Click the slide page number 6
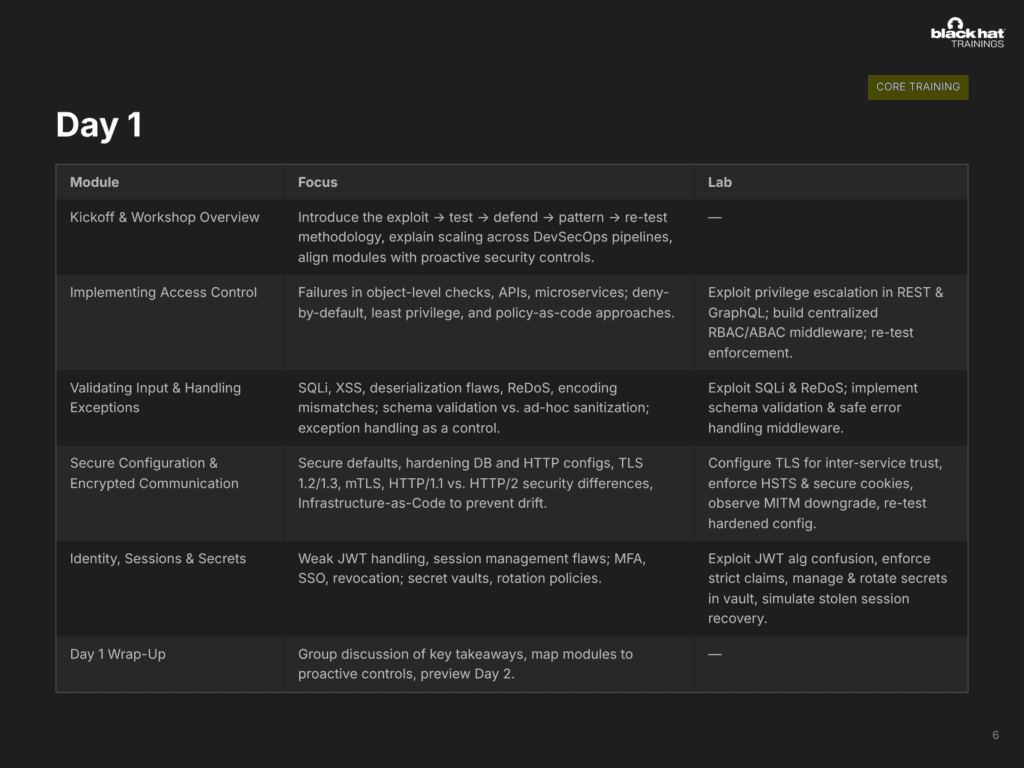 pos(995,735)
